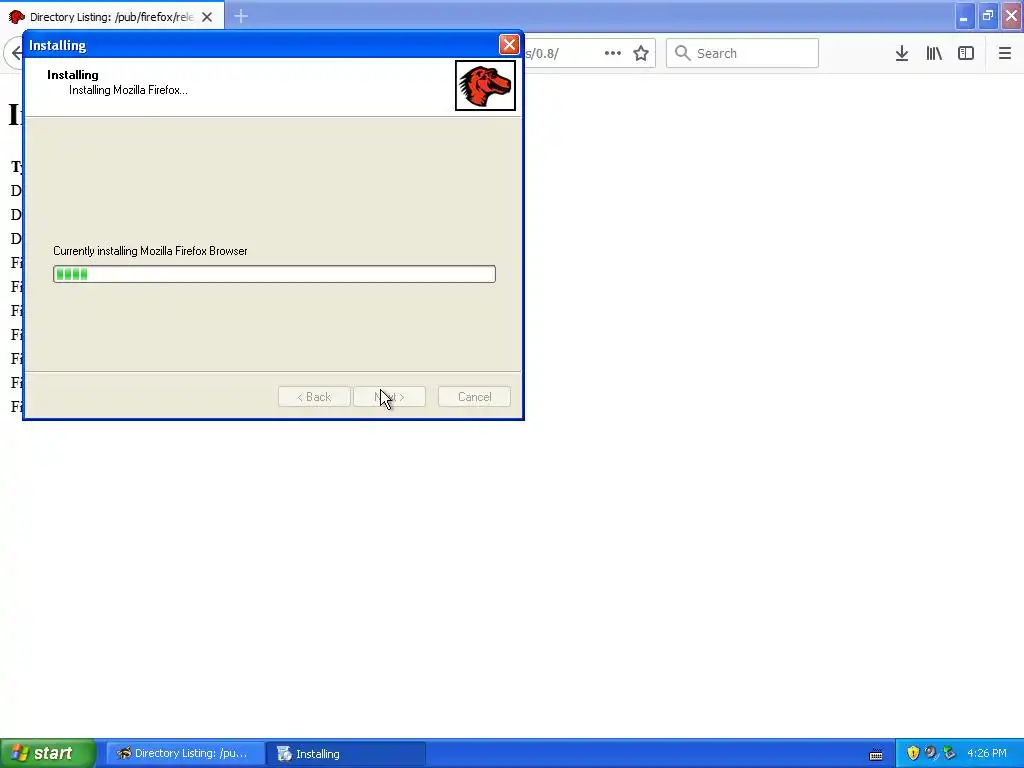Click the Mozilla dinosaur logo in the installer
This screenshot has width=1024, height=768.
coord(485,86)
